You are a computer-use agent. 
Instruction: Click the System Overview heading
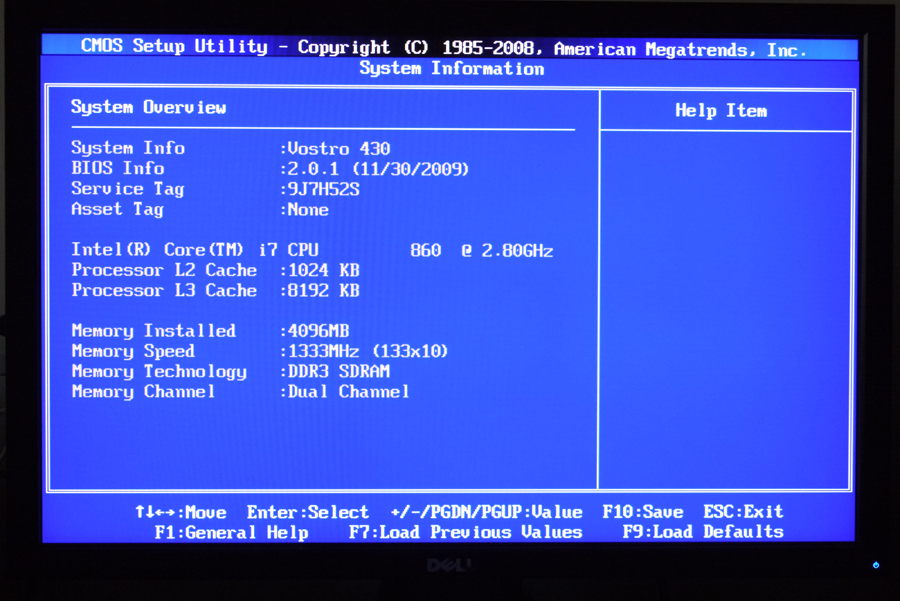pos(149,108)
